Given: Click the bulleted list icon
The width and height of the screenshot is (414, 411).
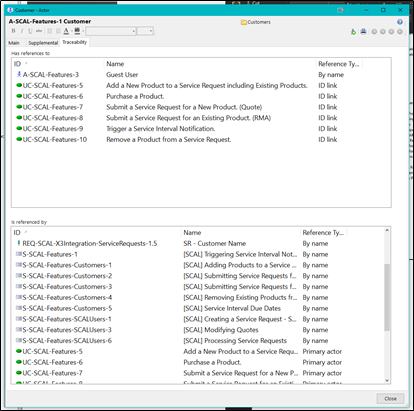Looking at the screenshot, I should [49, 31].
